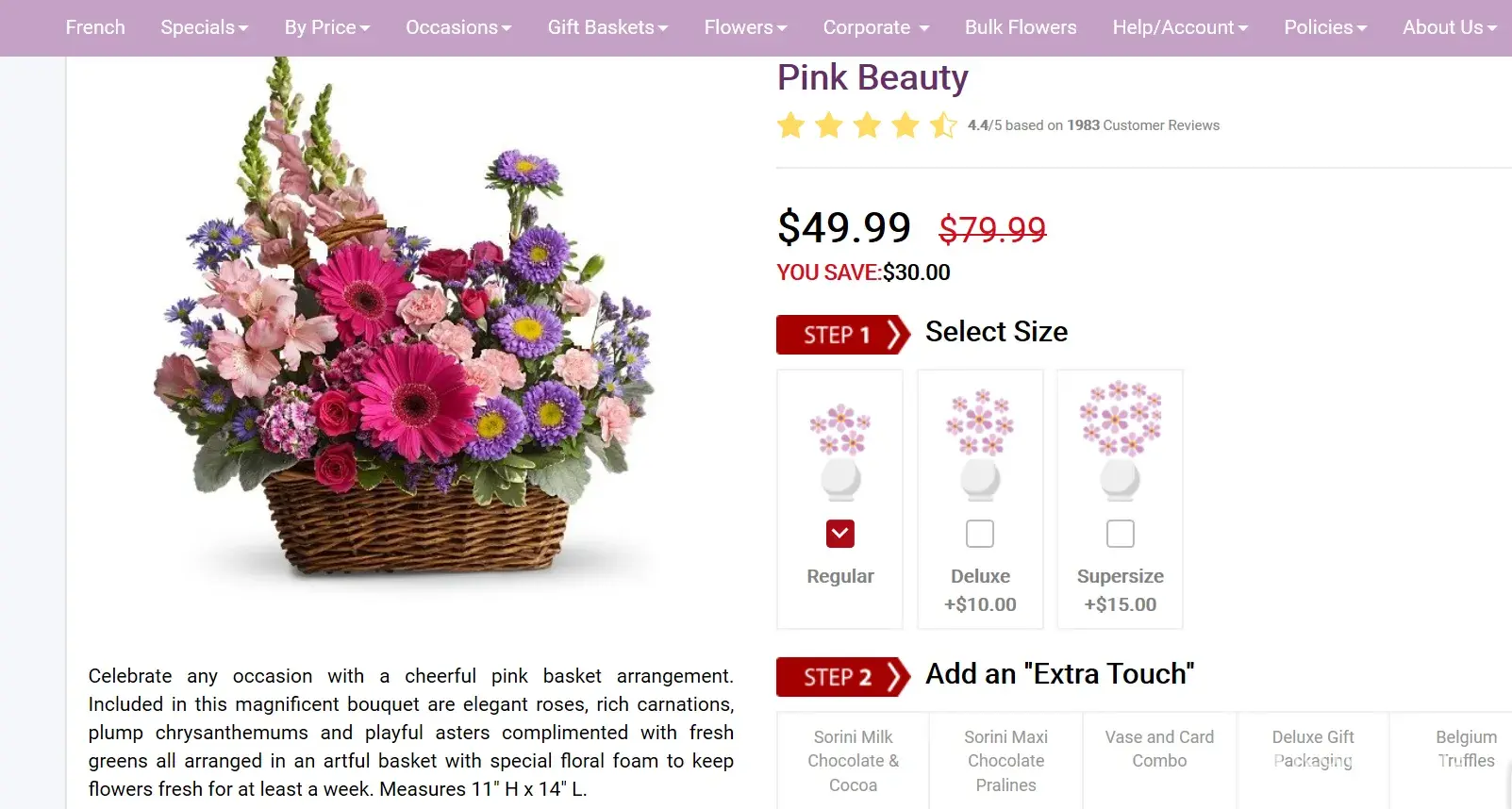Viewport: 1512px width, 809px height.
Task: Click the Regular size bouquet icon
Action: (839, 453)
